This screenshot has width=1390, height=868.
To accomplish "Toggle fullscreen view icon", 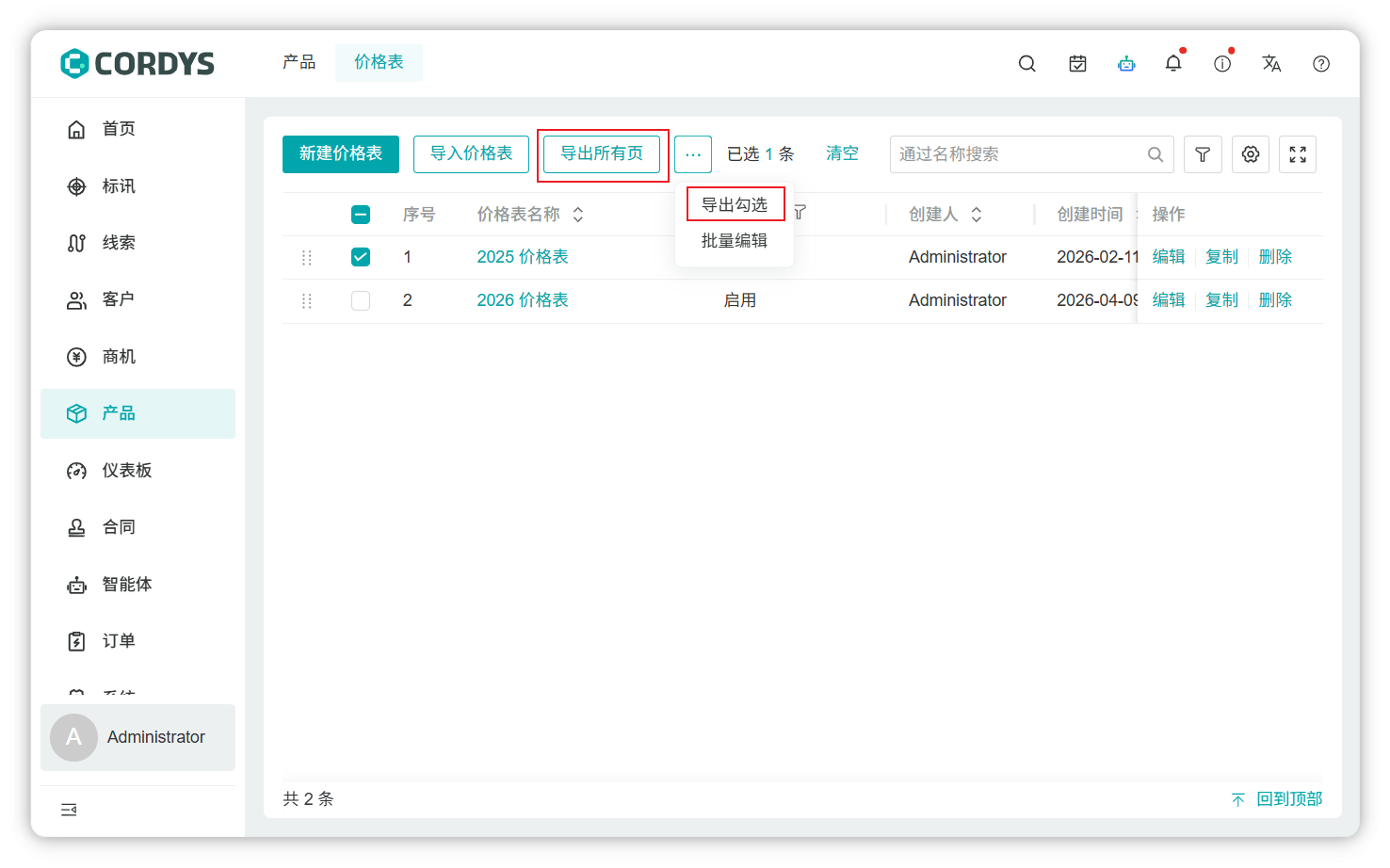I will tap(1298, 154).
